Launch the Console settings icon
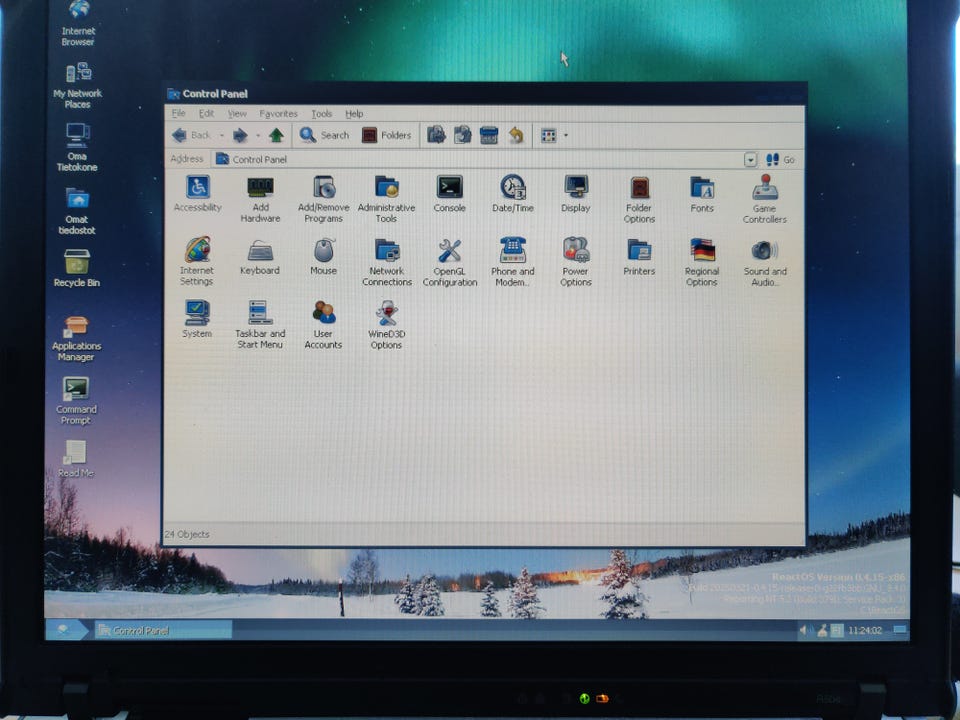 point(449,188)
